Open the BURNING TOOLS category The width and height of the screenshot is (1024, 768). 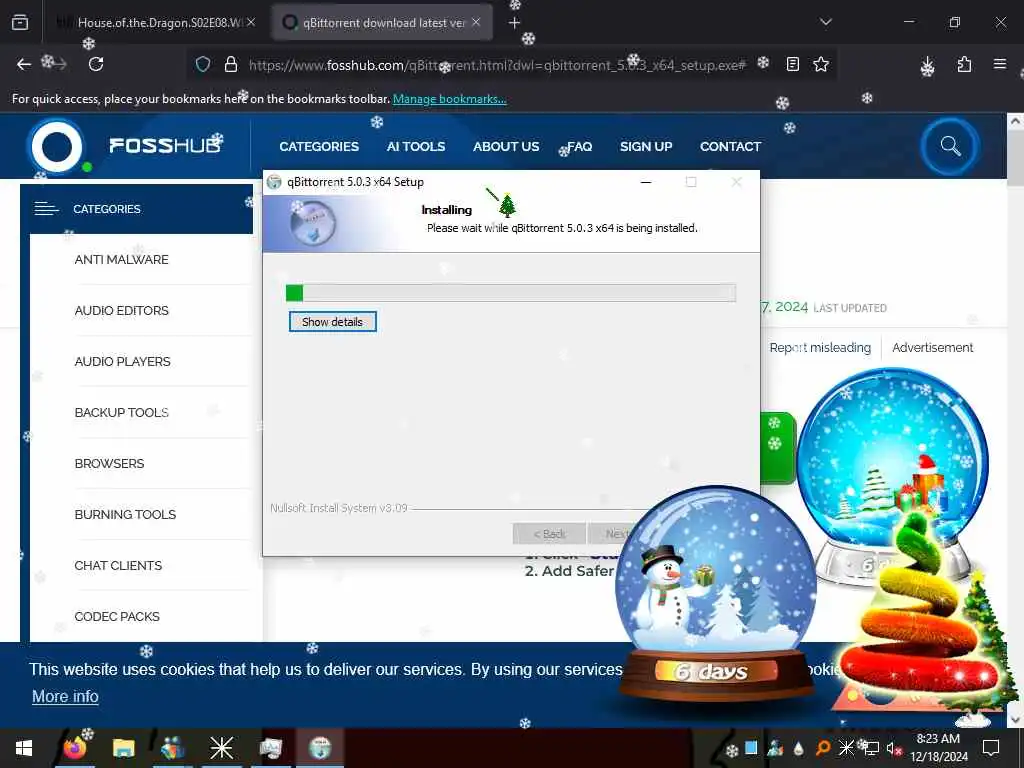pyautogui.click(x=125, y=514)
